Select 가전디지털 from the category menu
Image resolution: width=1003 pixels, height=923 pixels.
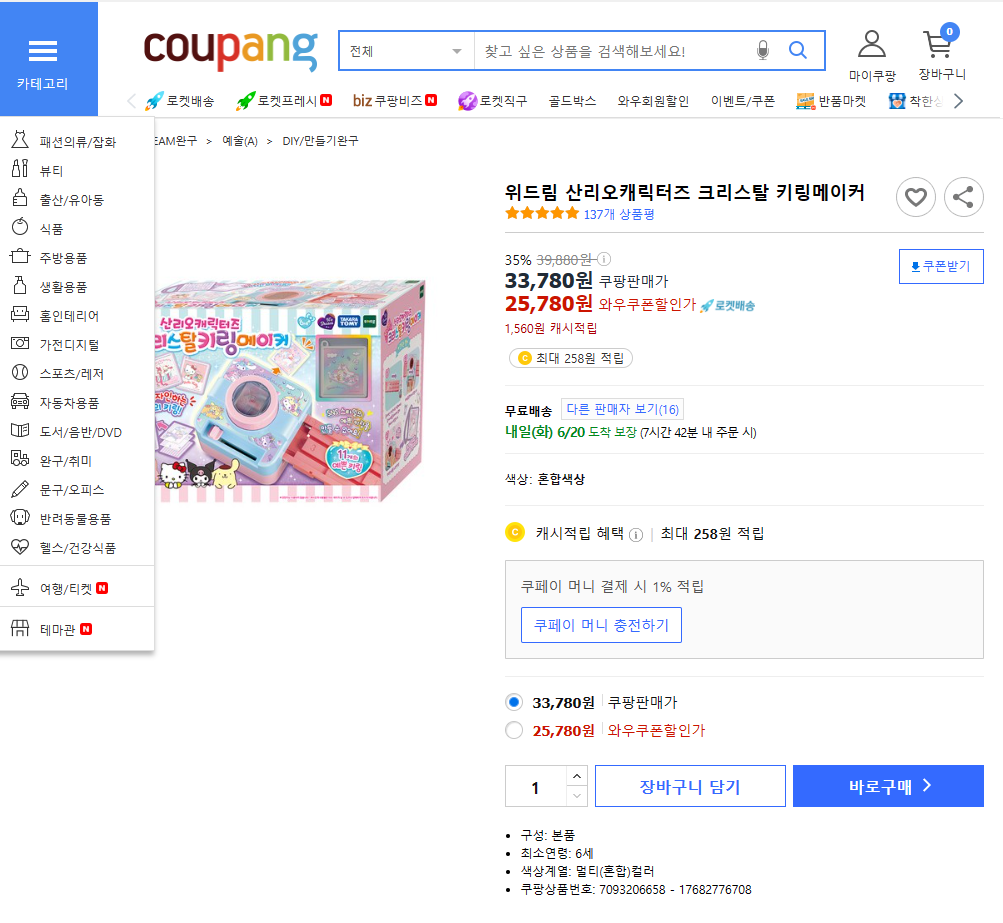click(69, 344)
